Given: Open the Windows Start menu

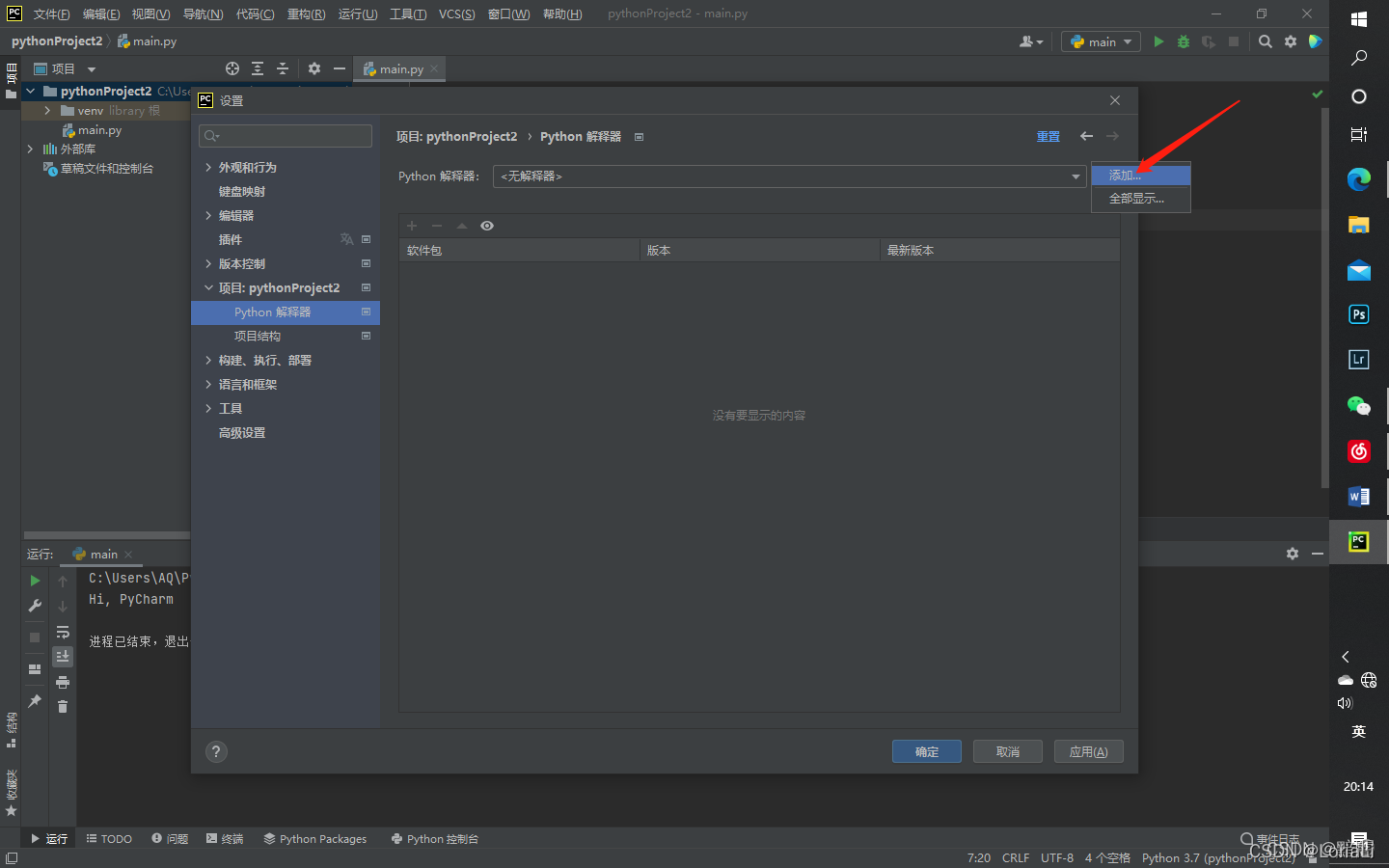Looking at the screenshot, I should 1359,19.
